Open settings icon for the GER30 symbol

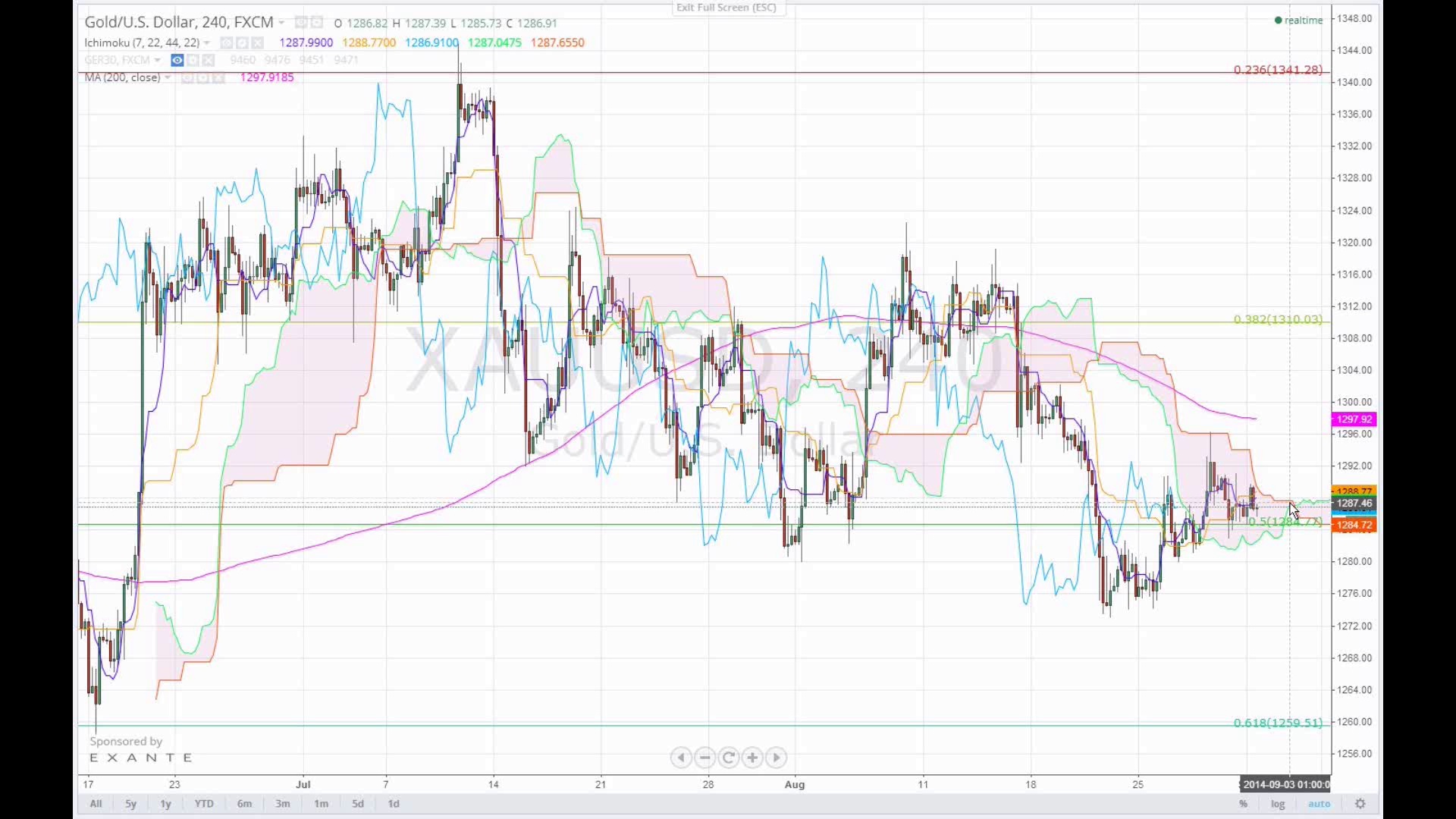coord(193,60)
